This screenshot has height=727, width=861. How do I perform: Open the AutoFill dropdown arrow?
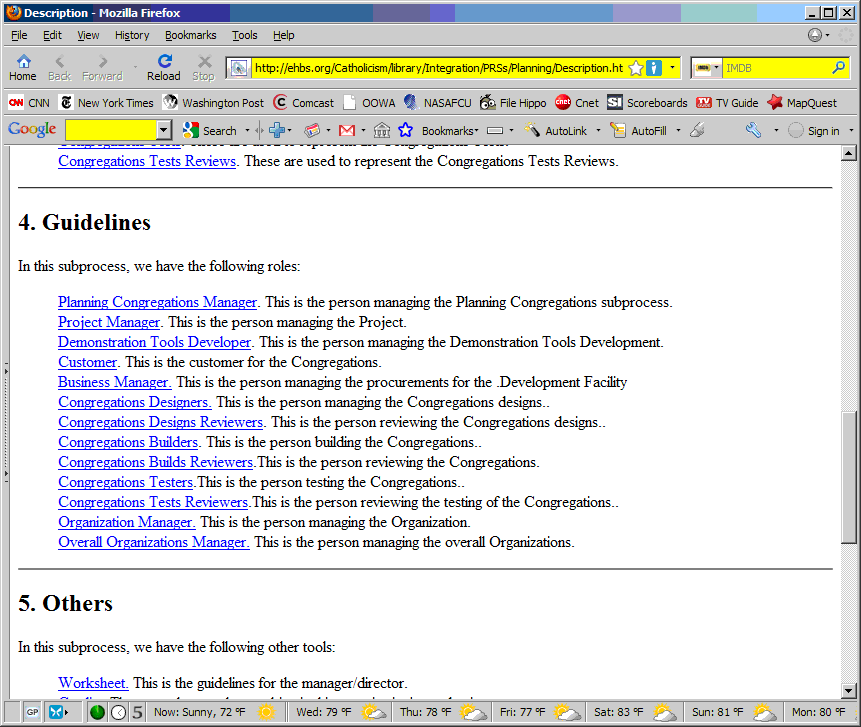pyautogui.click(x=679, y=131)
